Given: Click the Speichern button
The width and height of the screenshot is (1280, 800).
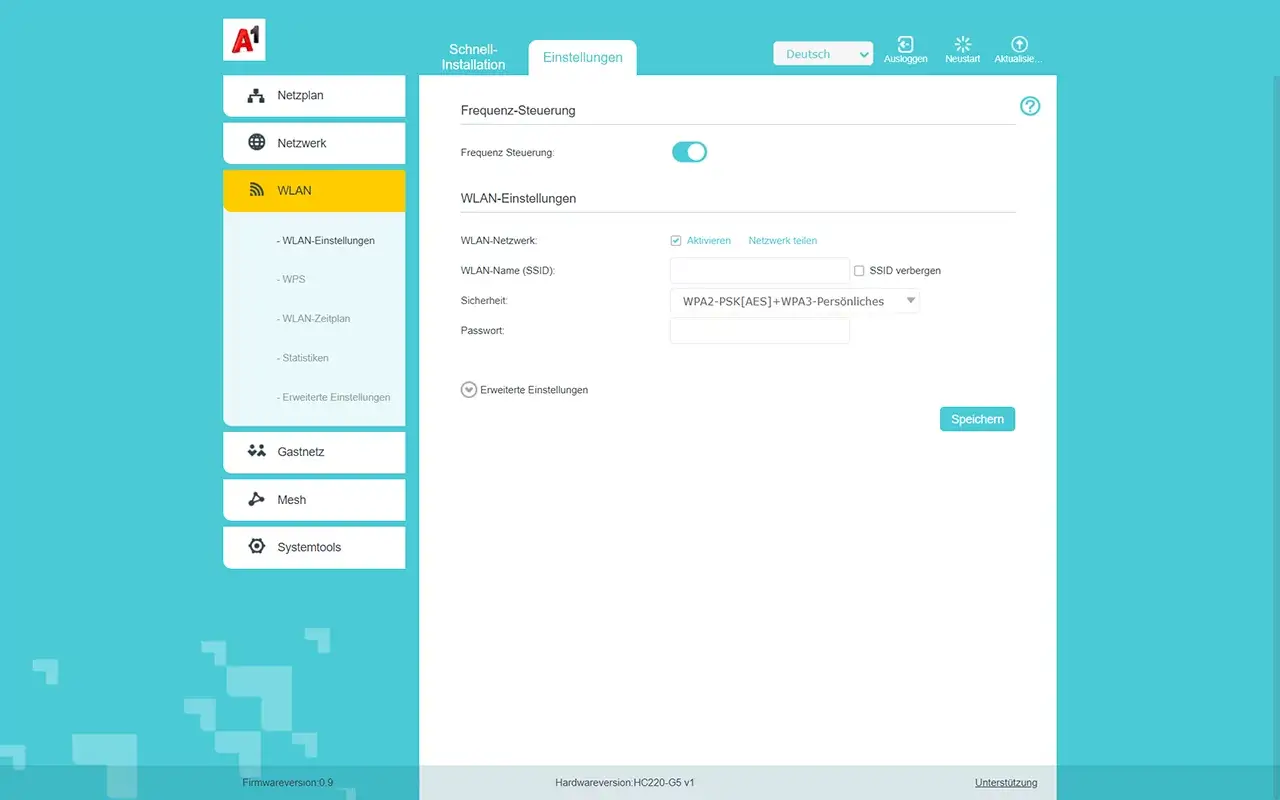Looking at the screenshot, I should tap(977, 419).
